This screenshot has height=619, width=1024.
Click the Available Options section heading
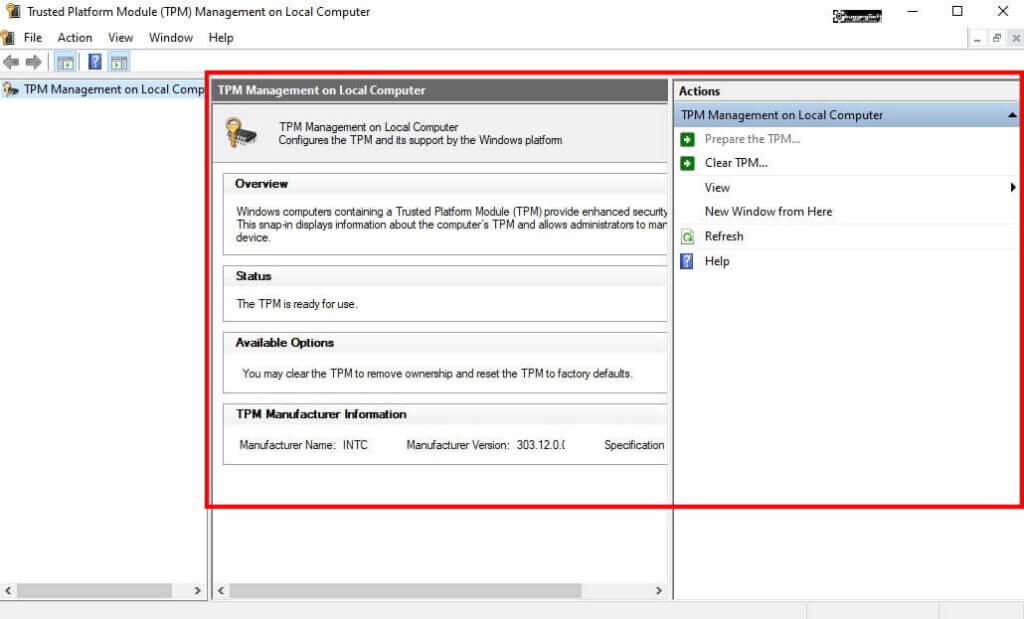pyautogui.click(x=285, y=342)
